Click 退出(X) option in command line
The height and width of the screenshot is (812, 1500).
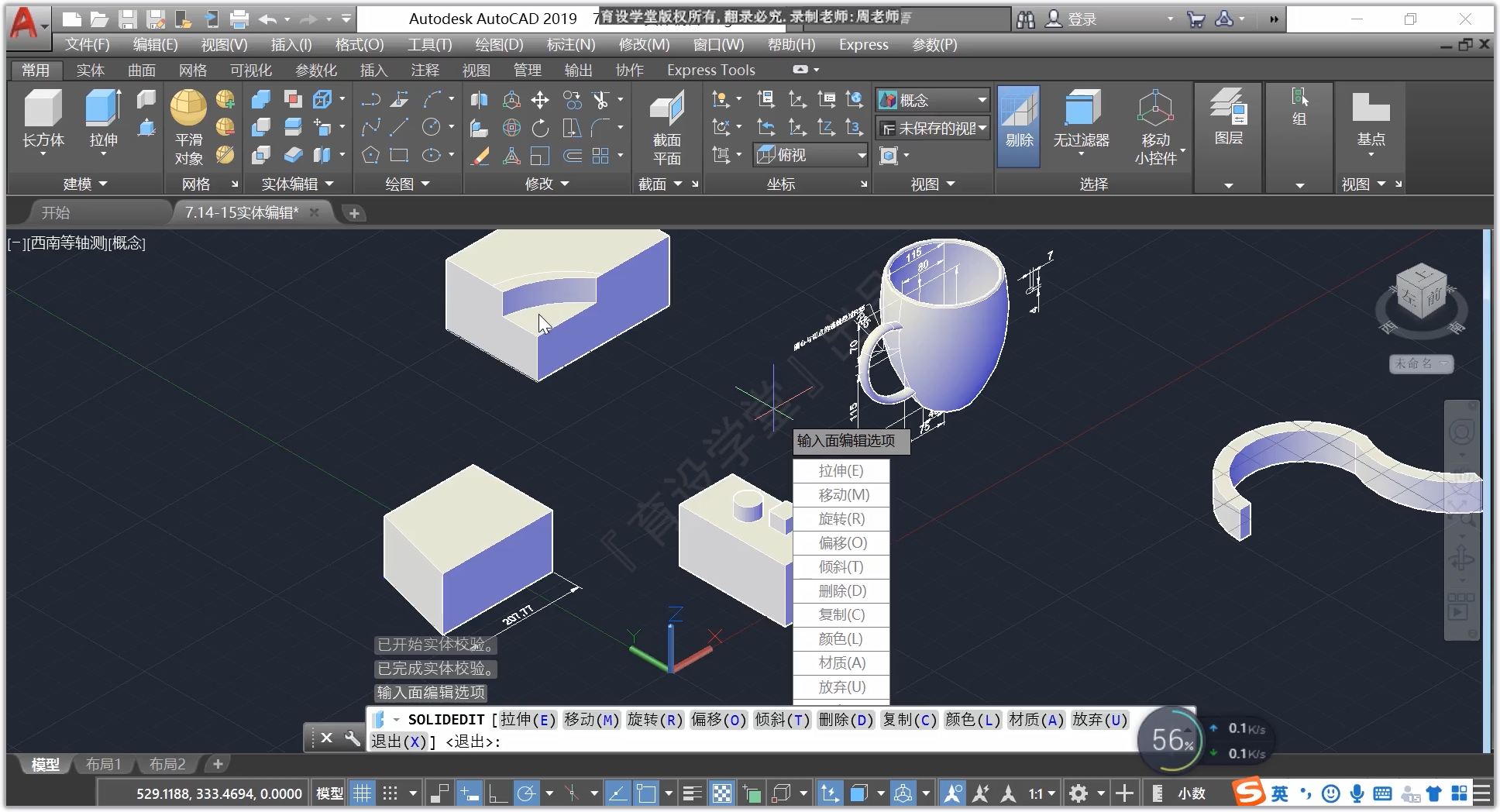[398, 741]
